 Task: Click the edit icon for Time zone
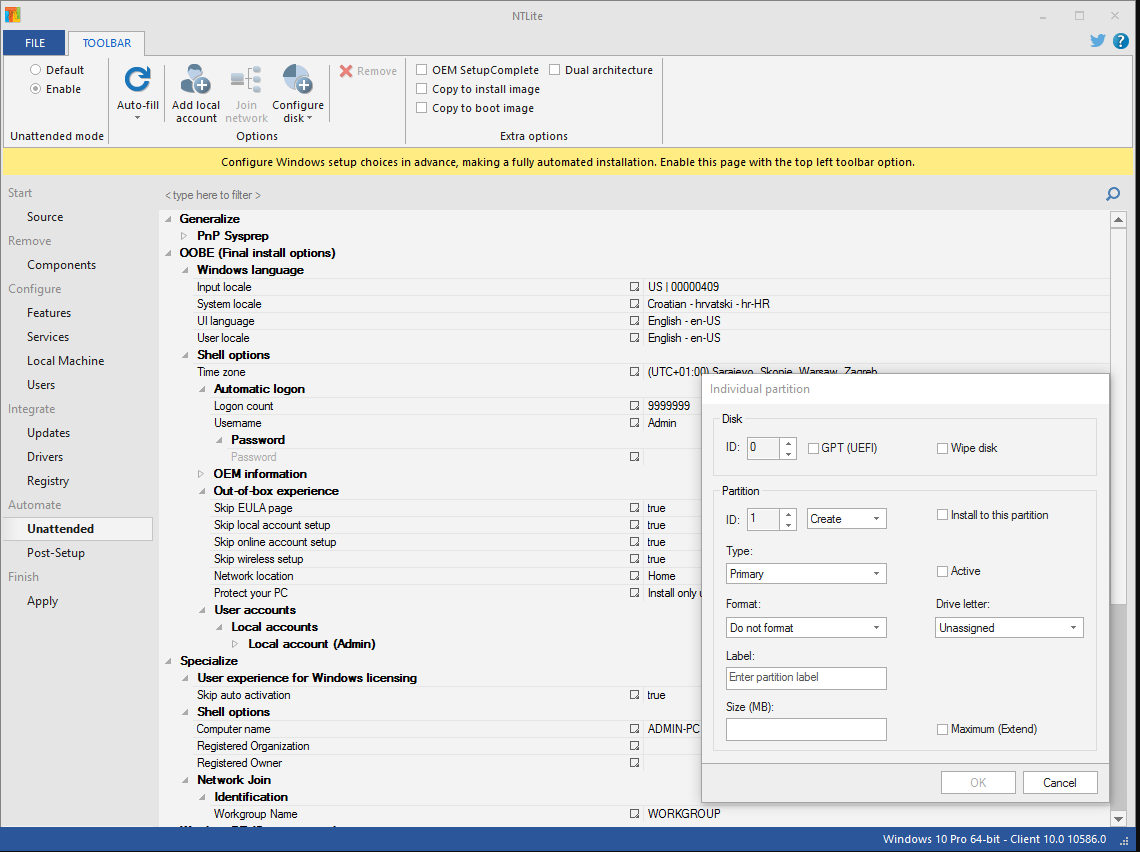635,372
